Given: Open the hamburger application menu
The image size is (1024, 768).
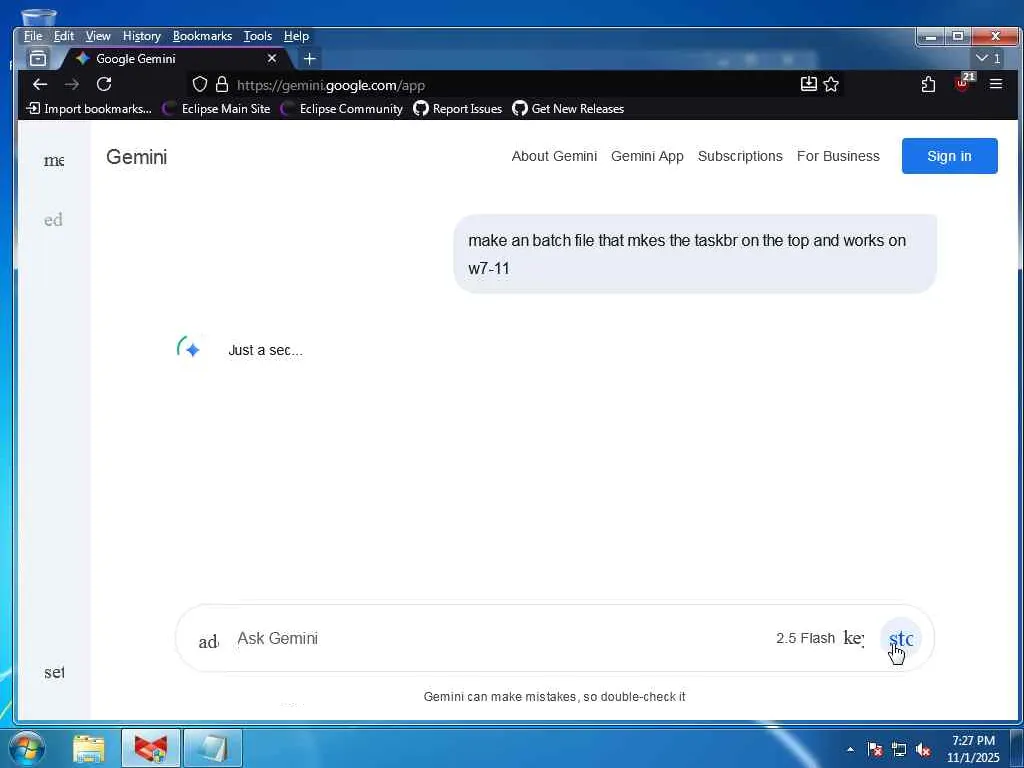Looking at the screenshot, I should coord(995,84).
